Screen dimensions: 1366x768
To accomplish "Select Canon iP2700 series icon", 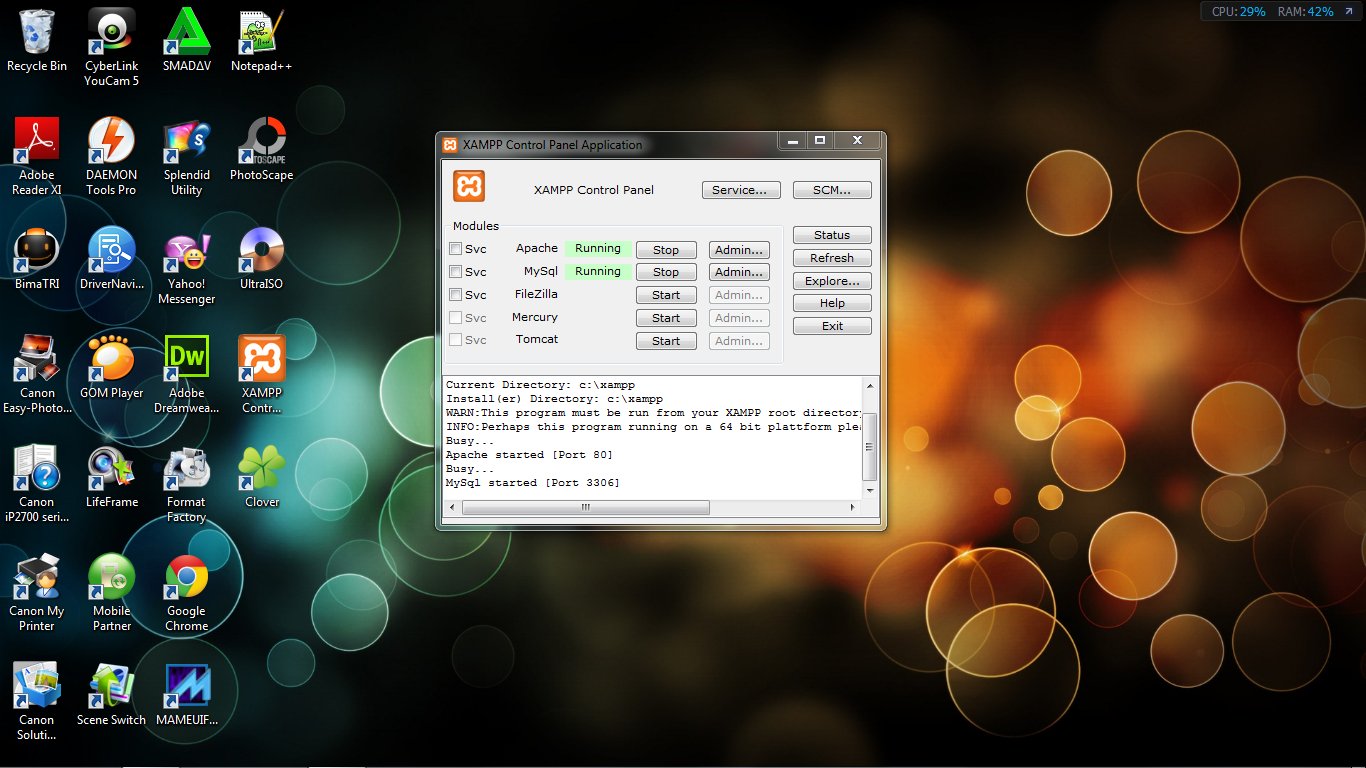I will pos(37,483).
